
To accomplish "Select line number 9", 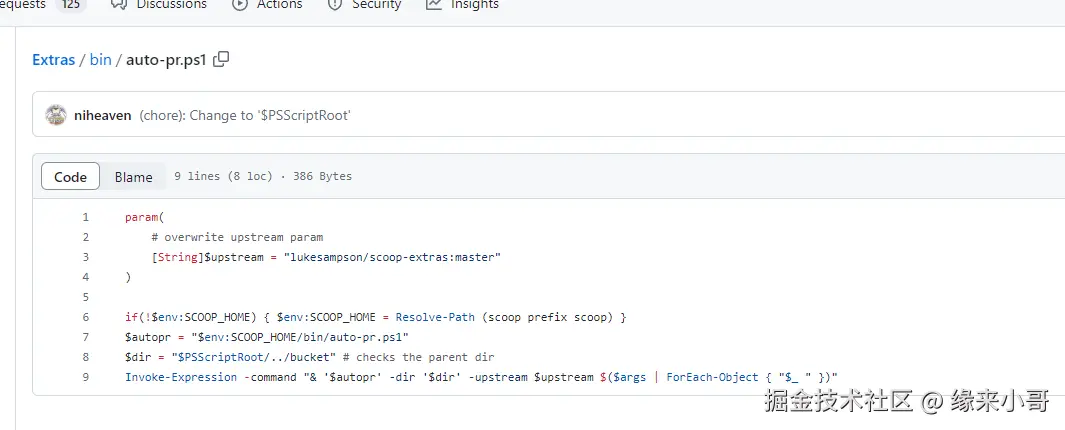I will coord(86,377).
